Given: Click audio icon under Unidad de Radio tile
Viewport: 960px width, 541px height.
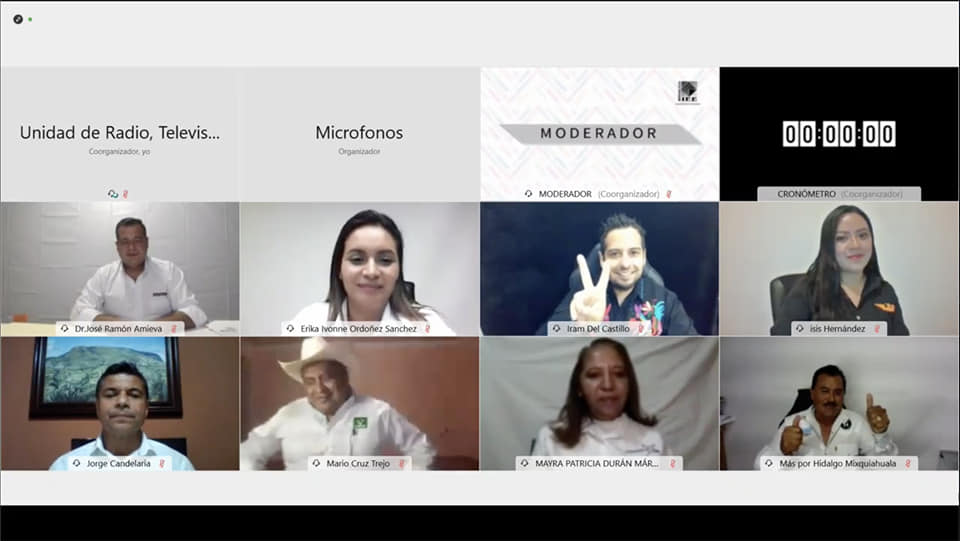Looking at the screenshot, I should pos(113,194).
